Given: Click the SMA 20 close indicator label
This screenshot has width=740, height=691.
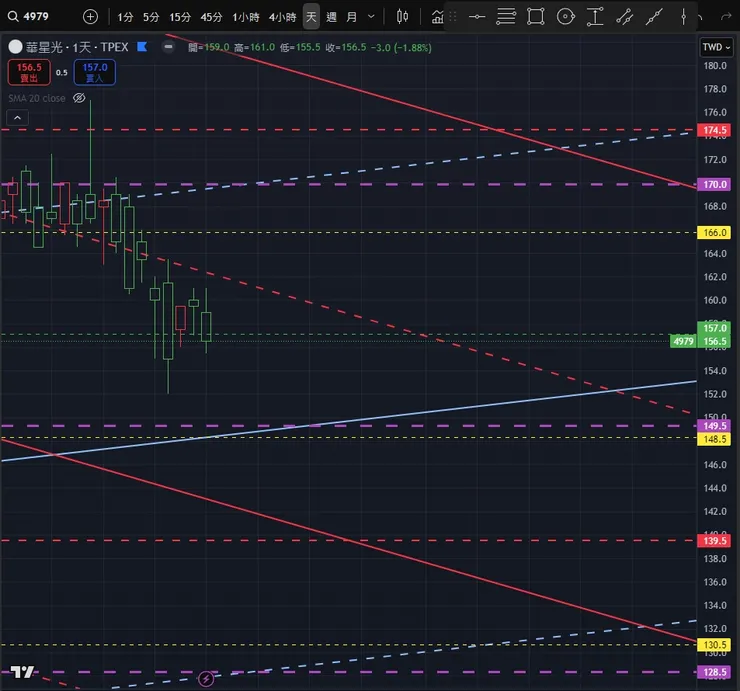Looking at the screenshot, I should pyautogui.click(x=37, y=98).
